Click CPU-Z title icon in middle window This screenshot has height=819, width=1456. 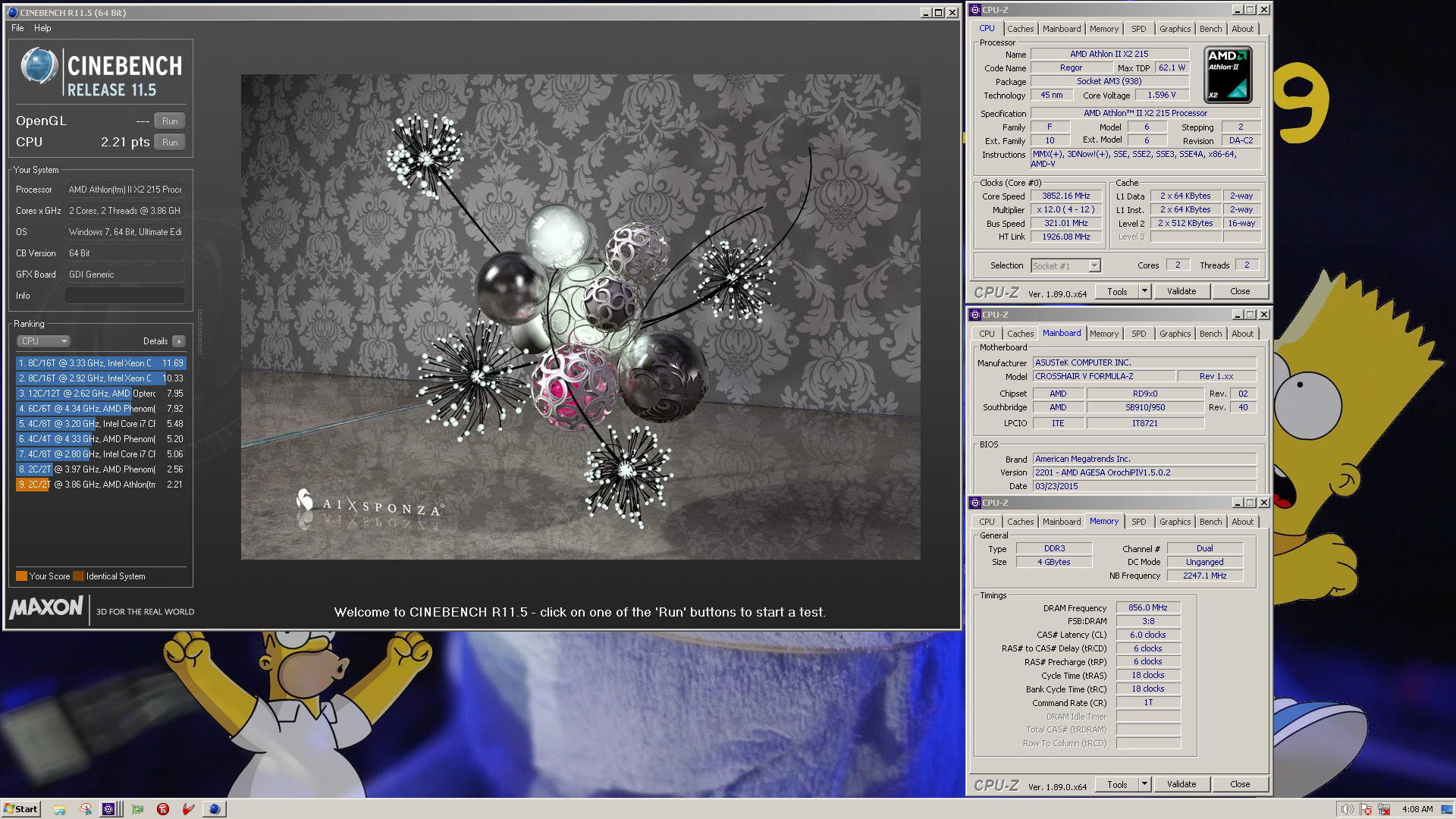(975, 315)
